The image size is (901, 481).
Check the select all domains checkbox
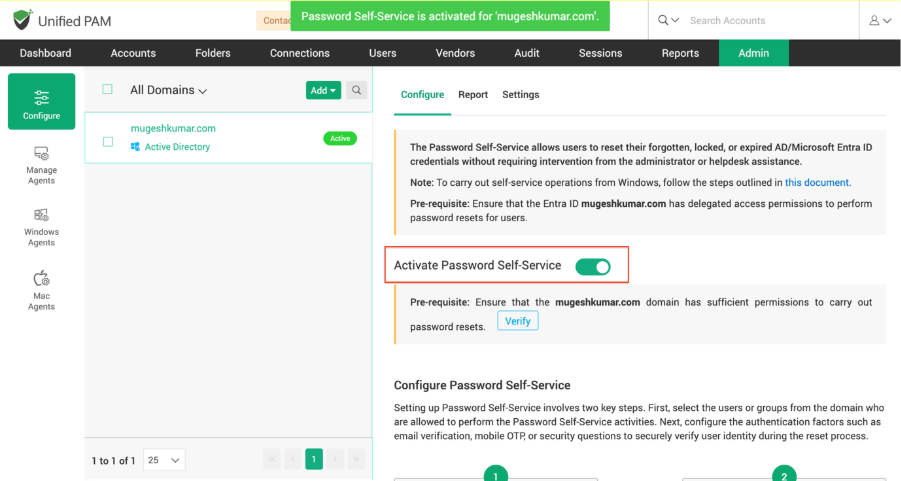108,90
